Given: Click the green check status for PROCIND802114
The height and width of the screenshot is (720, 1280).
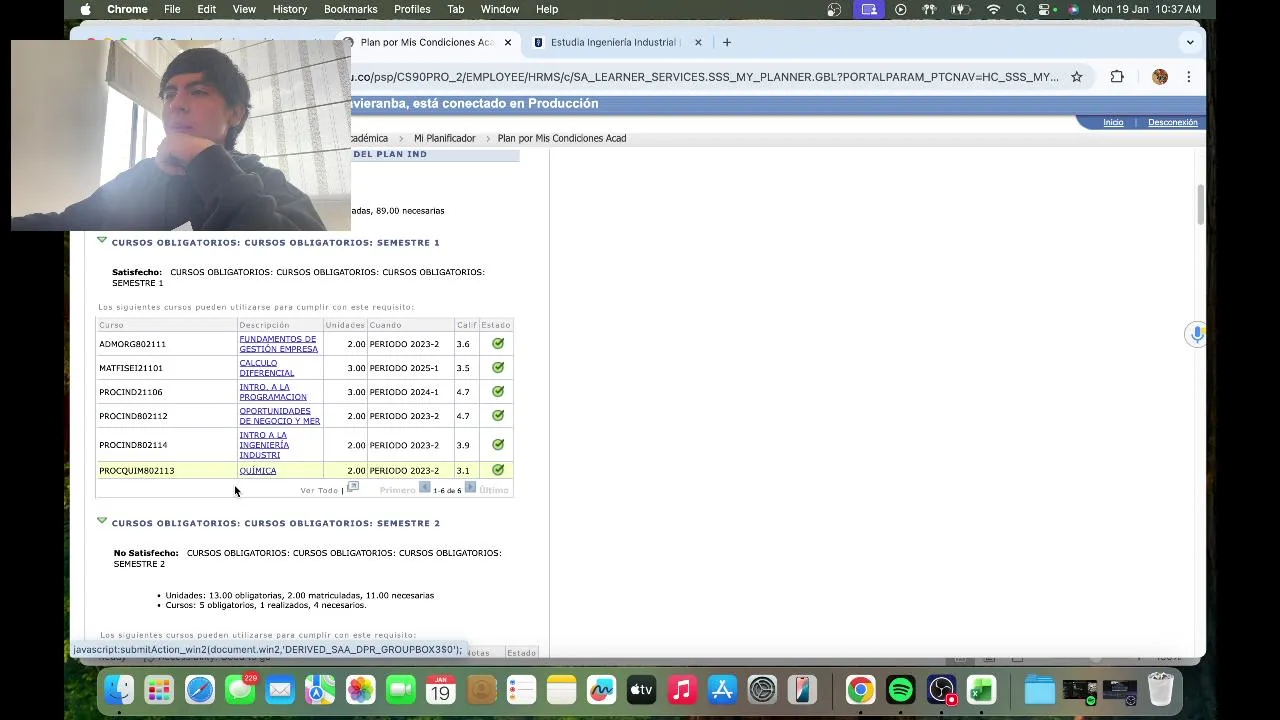Looking at the screenshot, I should pyautogui.click(x=498, y=445).
